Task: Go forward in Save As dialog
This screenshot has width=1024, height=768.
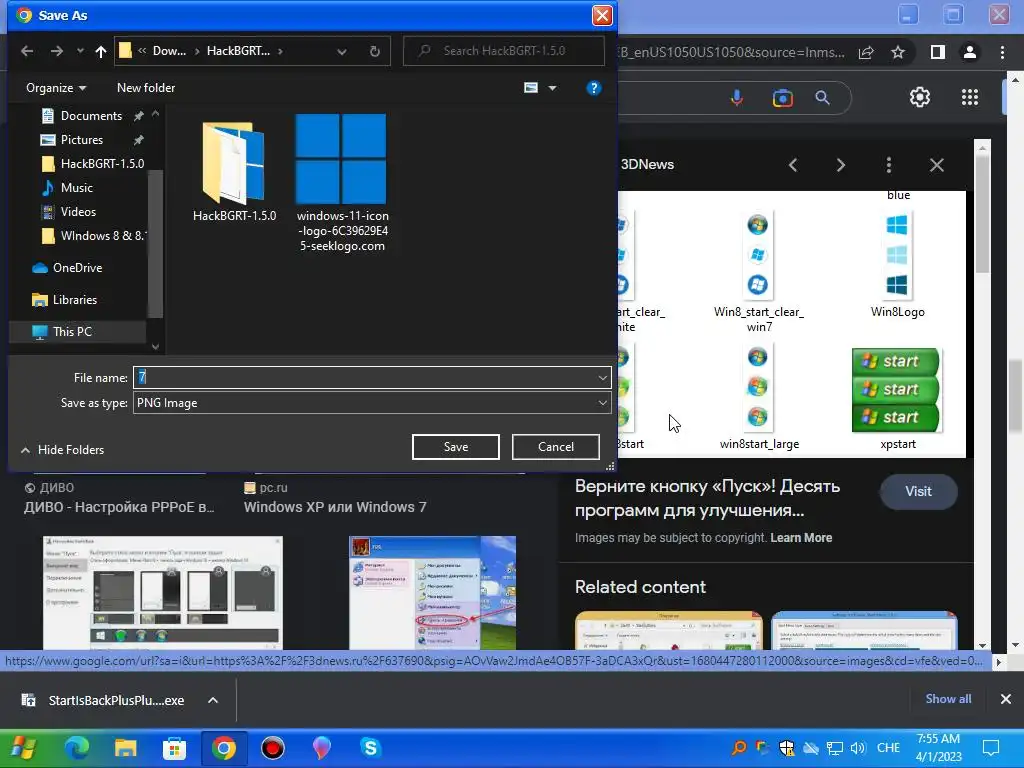Action: [x=57, y=51]
